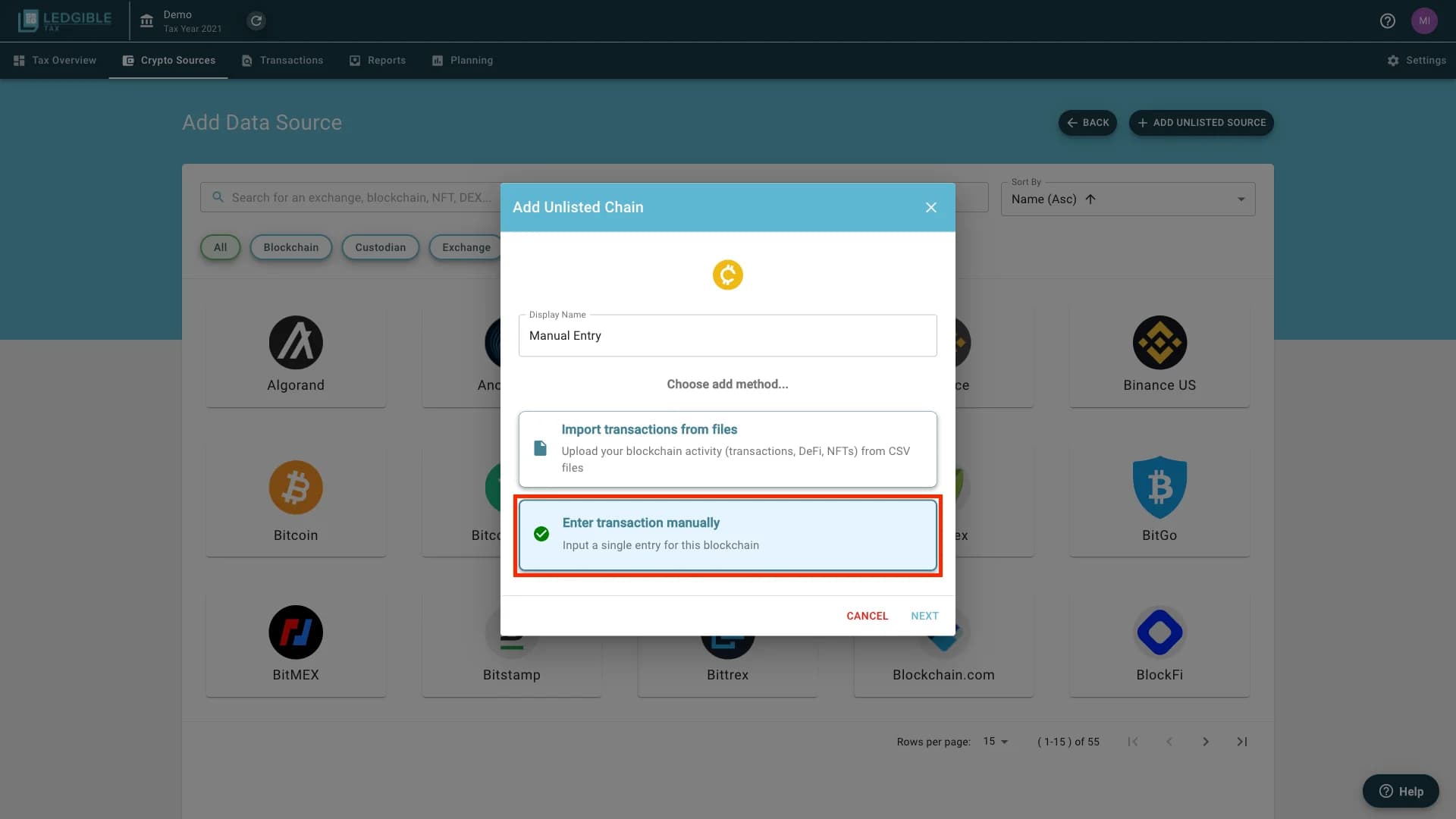The image size is (1456, 819).
Task: Select Enter transaction manually option
Action: click(727, 535)
